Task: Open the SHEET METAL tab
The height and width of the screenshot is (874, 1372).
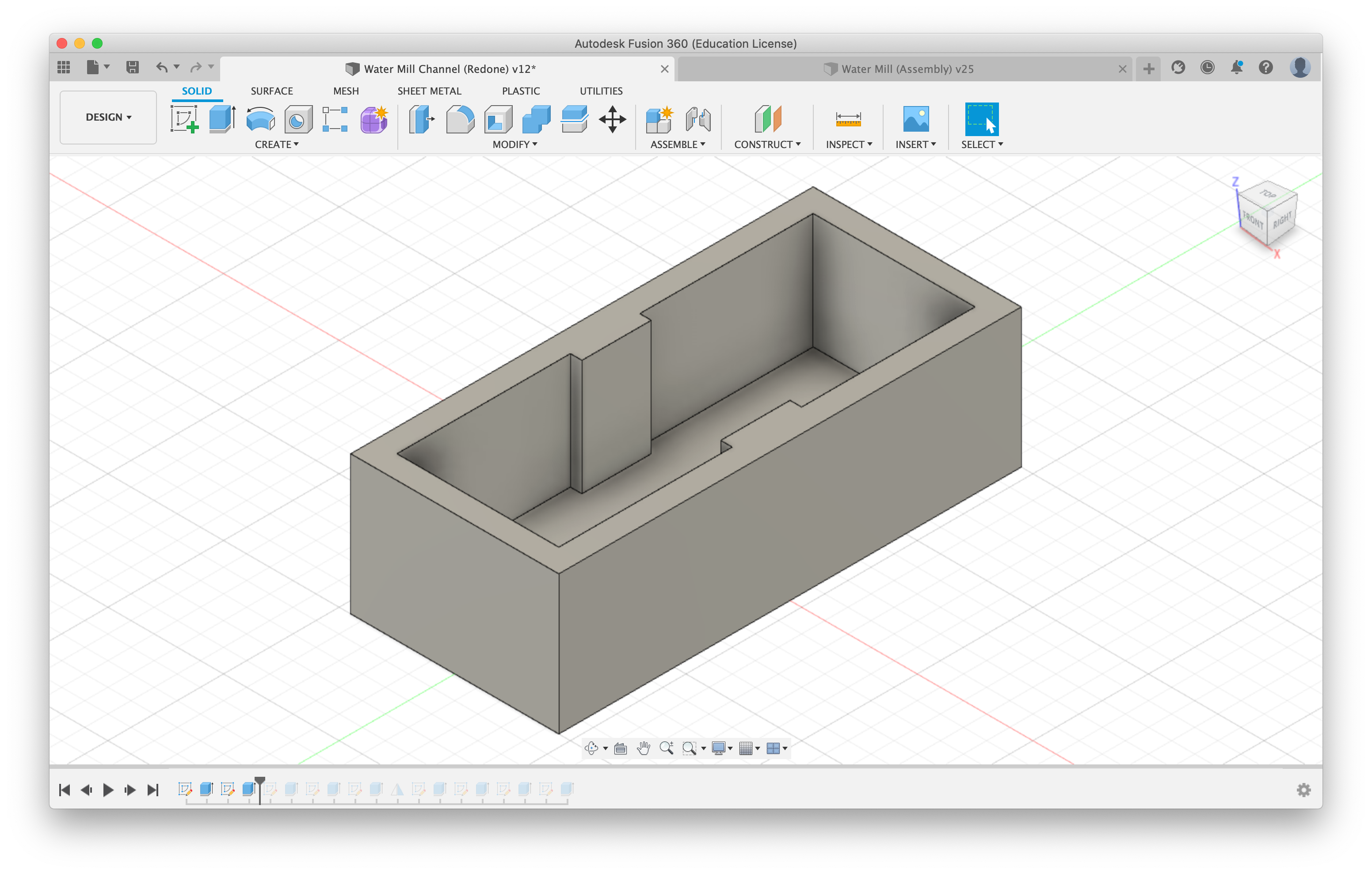Action: 429,91
